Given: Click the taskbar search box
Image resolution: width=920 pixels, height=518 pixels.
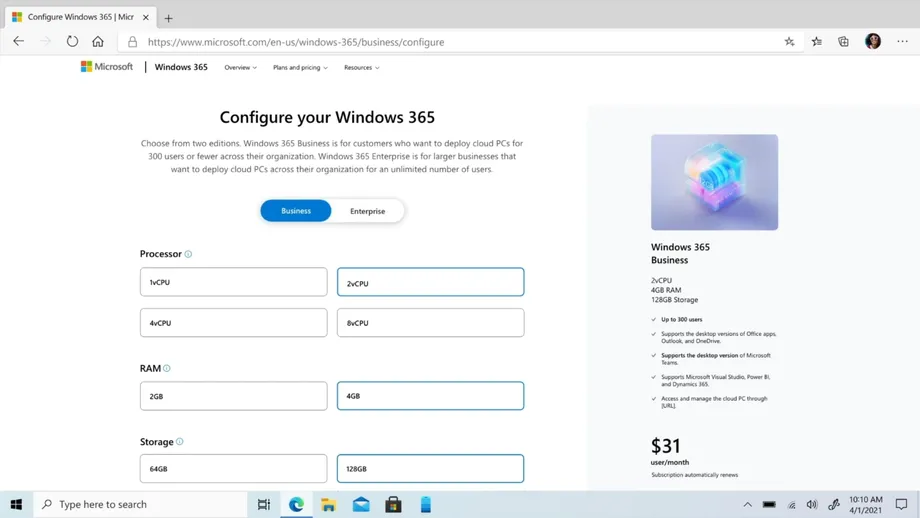Looking at the screenshot, I should pyautogui.click(x=141, y=505).
